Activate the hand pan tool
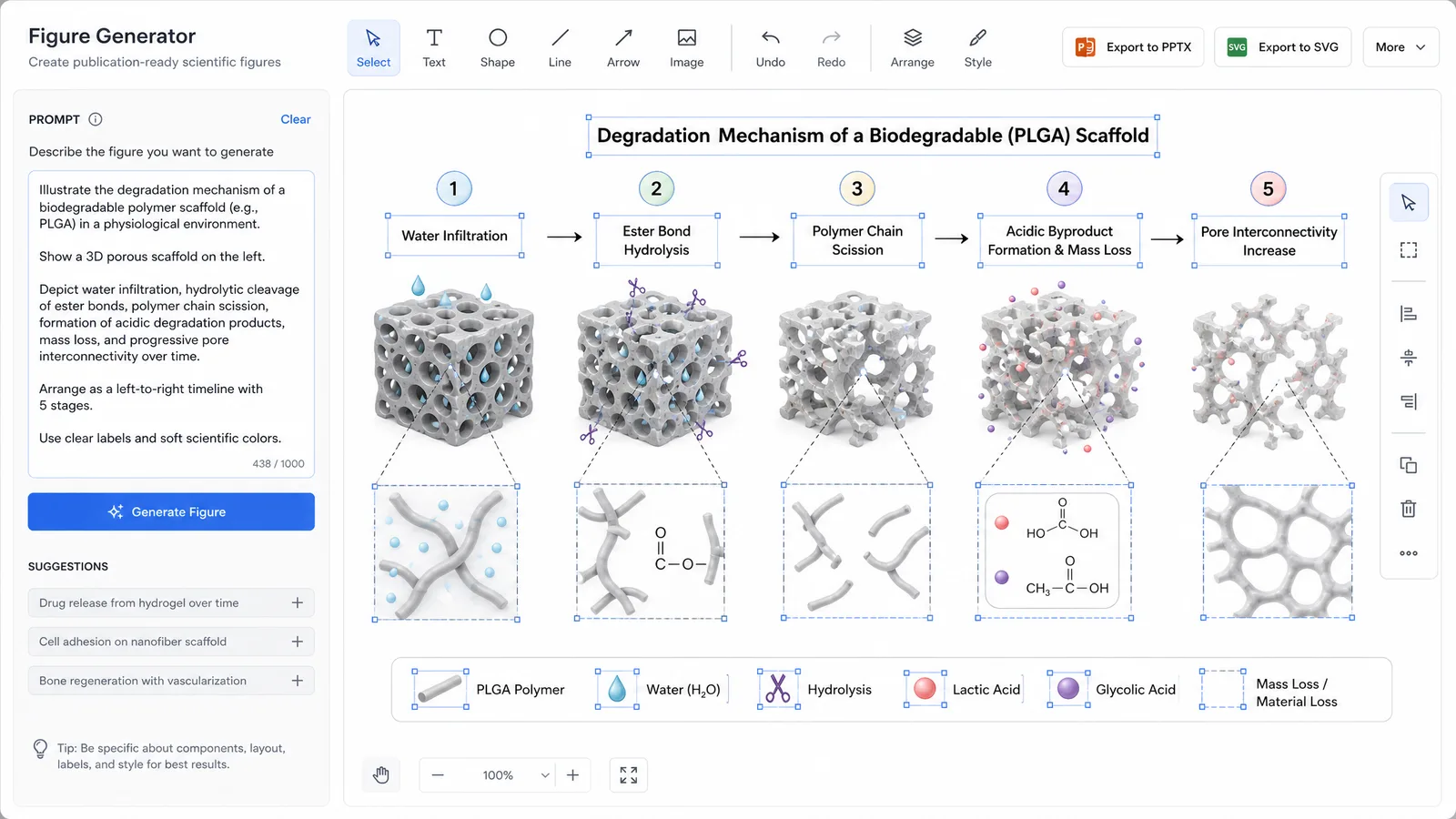This screenshot has width=1456, height=819. 381,775
